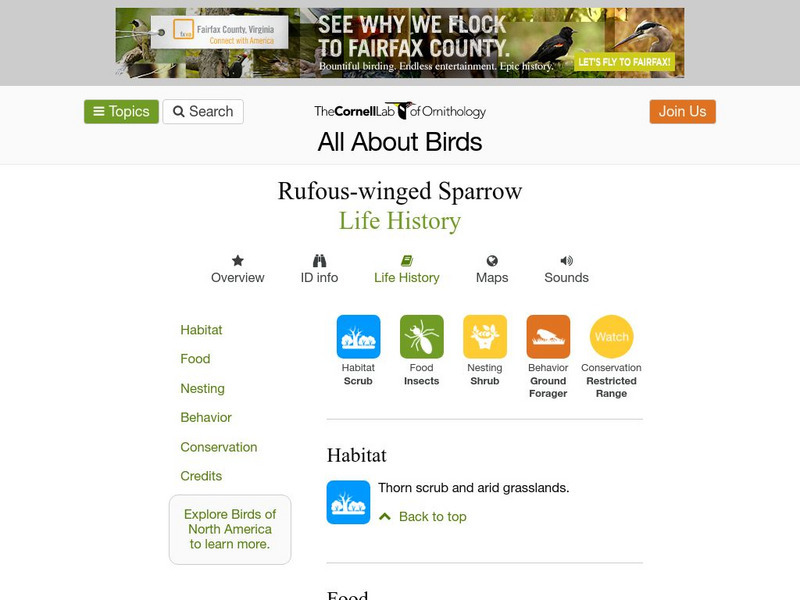The image size is (800, 600).
Task: Click the Cornell Lab of Ornithology logo
Action: (x=400, y=111)
